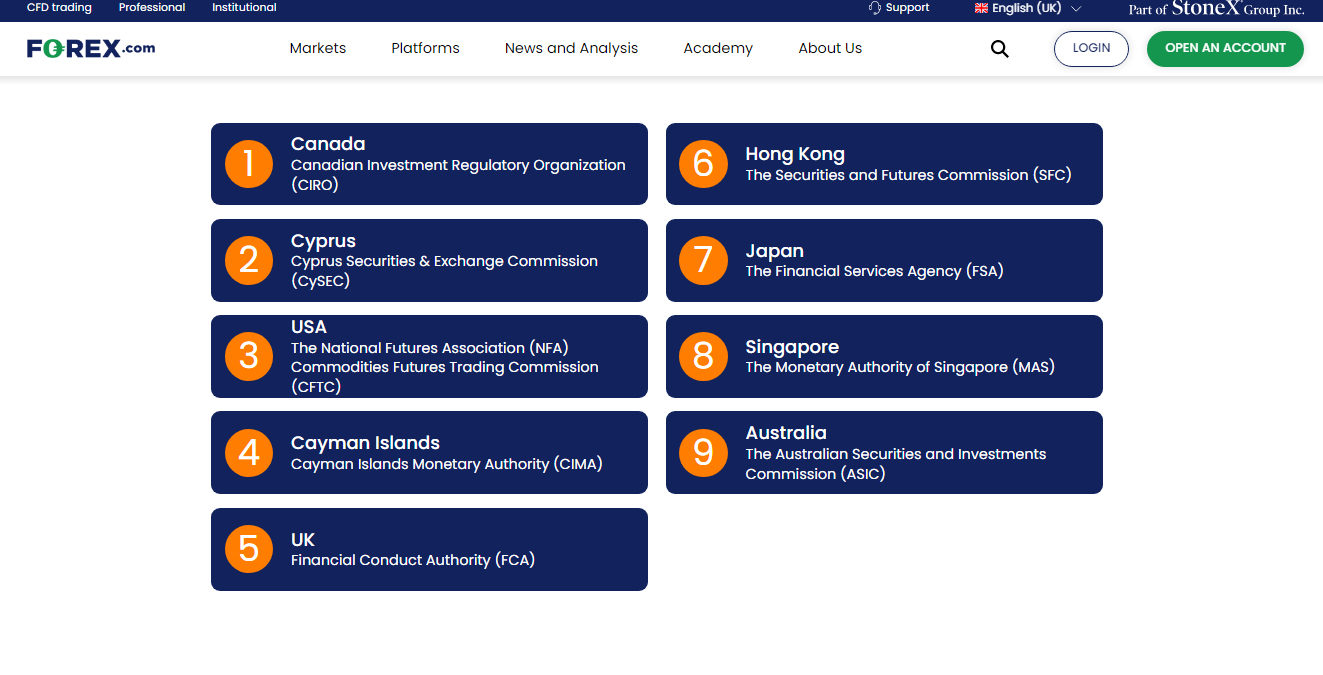Open the Markets menu
The height and width of the screenshot is (675, 1323).
coord(318,48)
